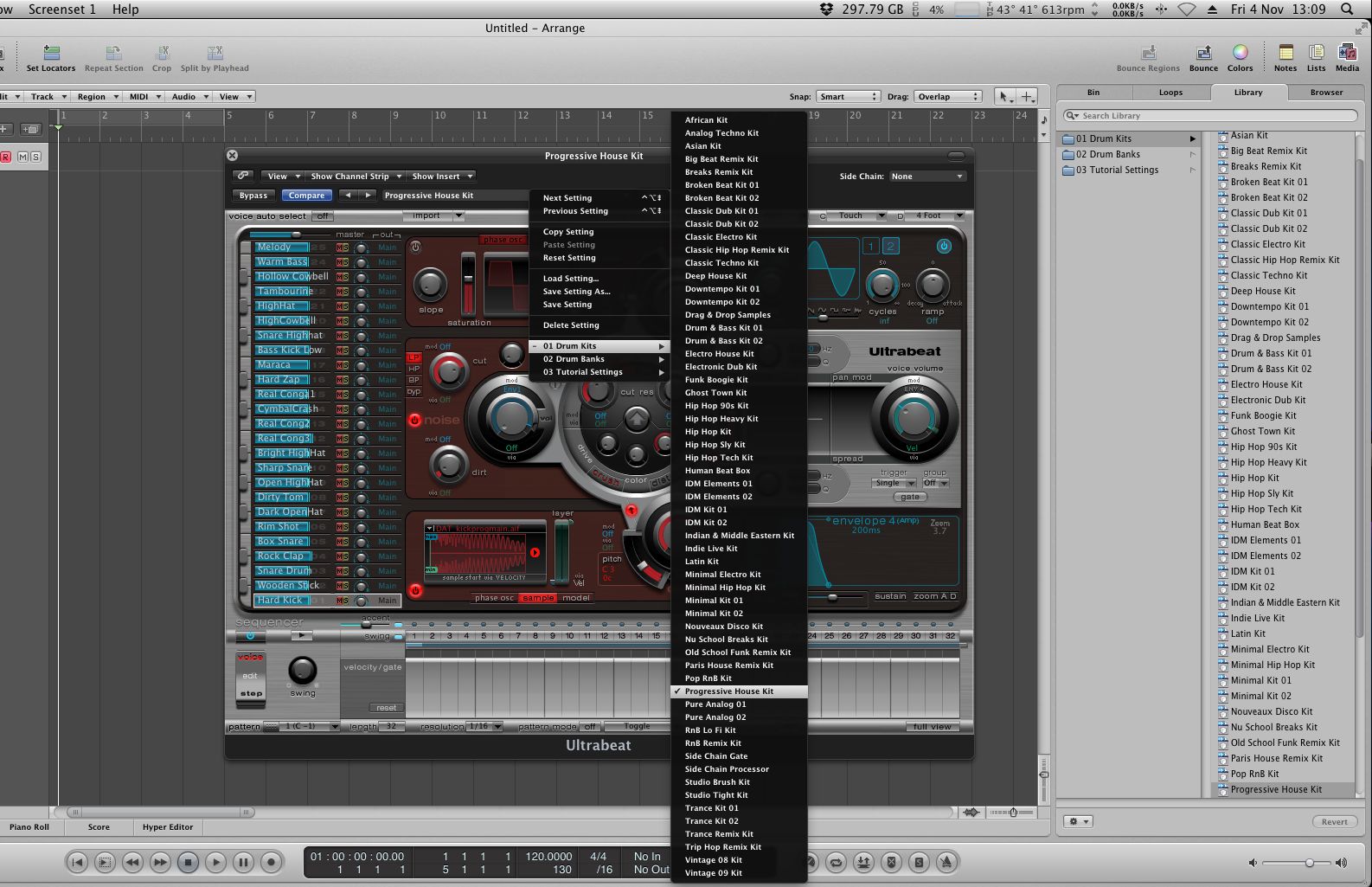The height and width of the screenshot is (887, 1372).
Task: Click the Crop toolbar icon
Action: [161, 54]
